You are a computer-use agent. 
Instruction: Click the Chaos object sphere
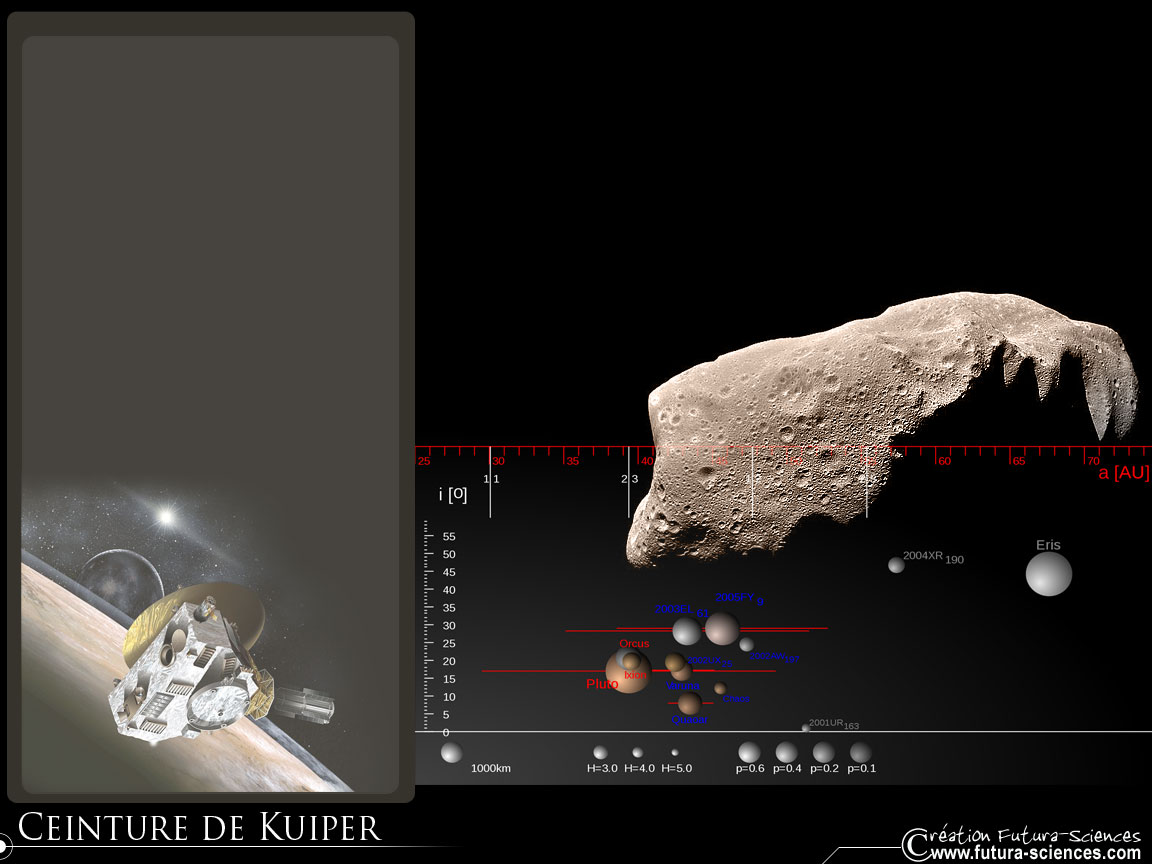(720, 688)
